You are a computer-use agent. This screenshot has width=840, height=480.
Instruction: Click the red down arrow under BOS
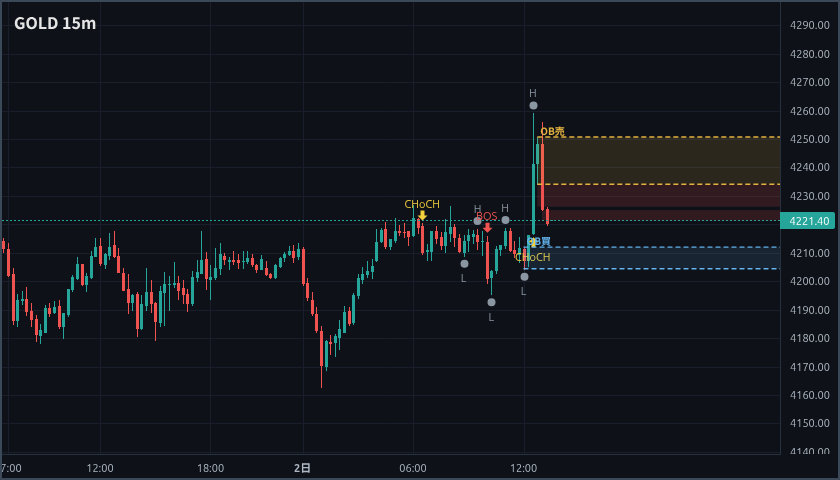coord(487,228)
